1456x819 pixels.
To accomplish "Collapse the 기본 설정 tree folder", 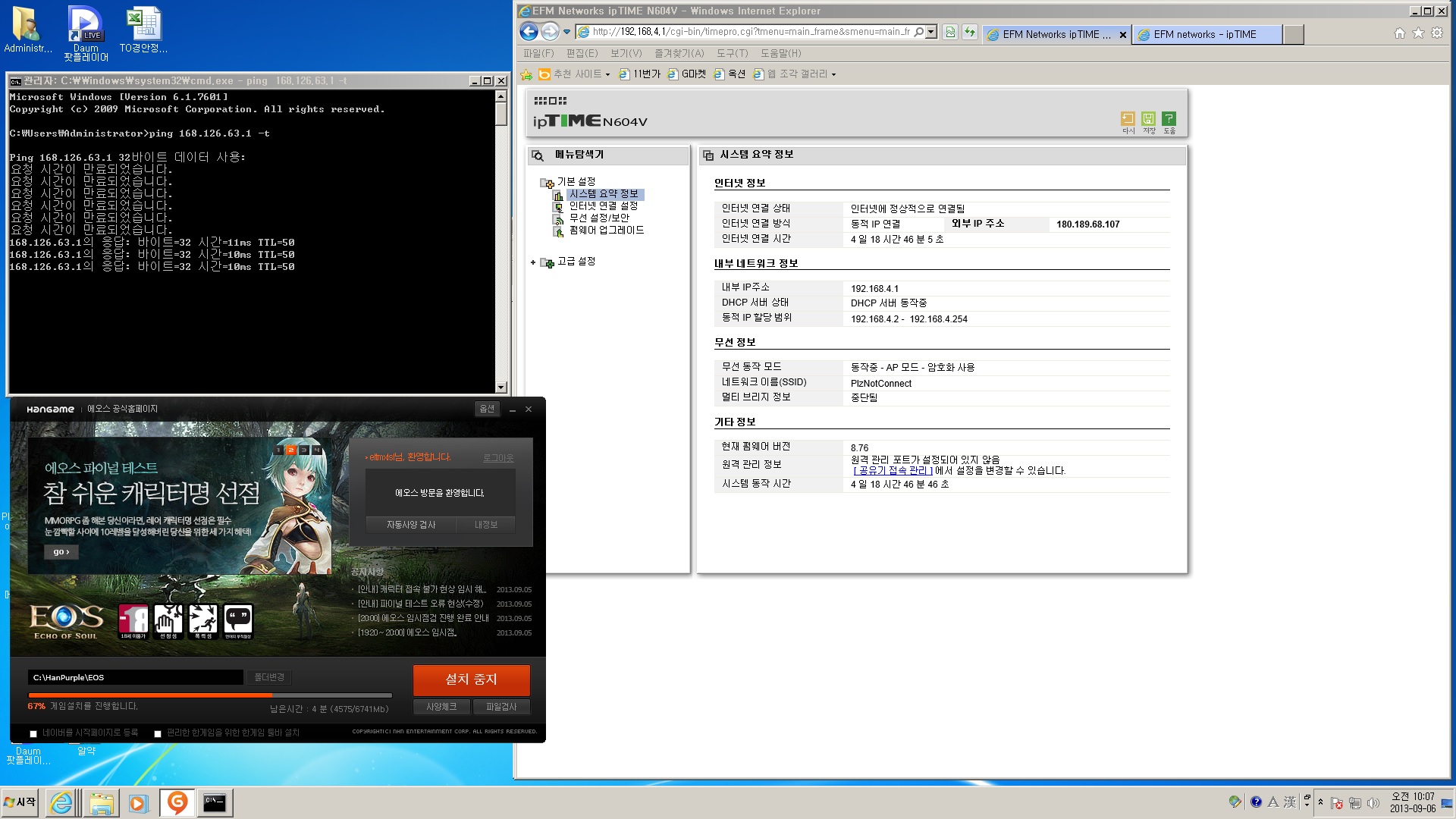I will pyautogui.click(x=547, y=183).
